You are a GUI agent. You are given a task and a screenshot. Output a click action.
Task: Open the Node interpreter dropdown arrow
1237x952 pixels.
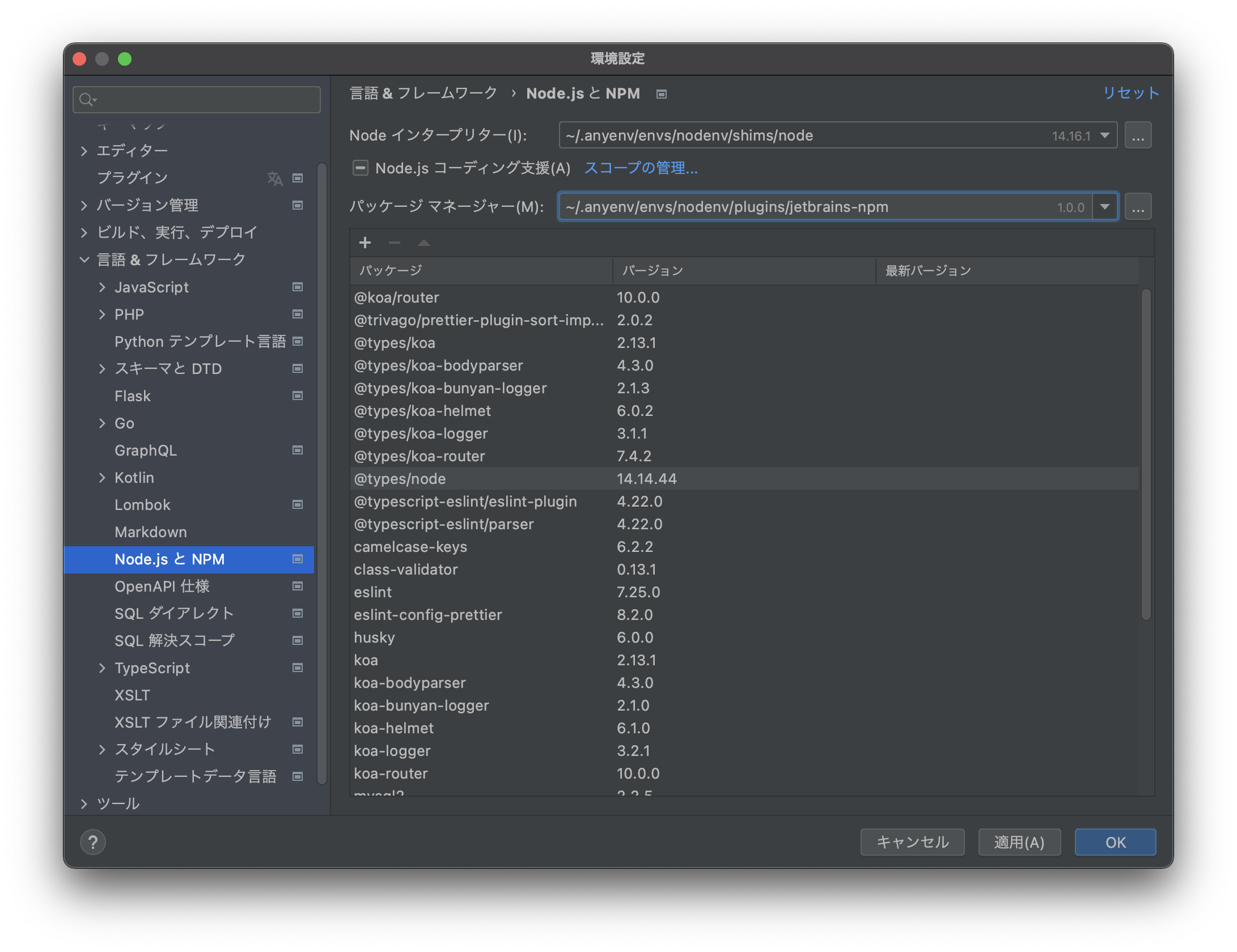1104,136
